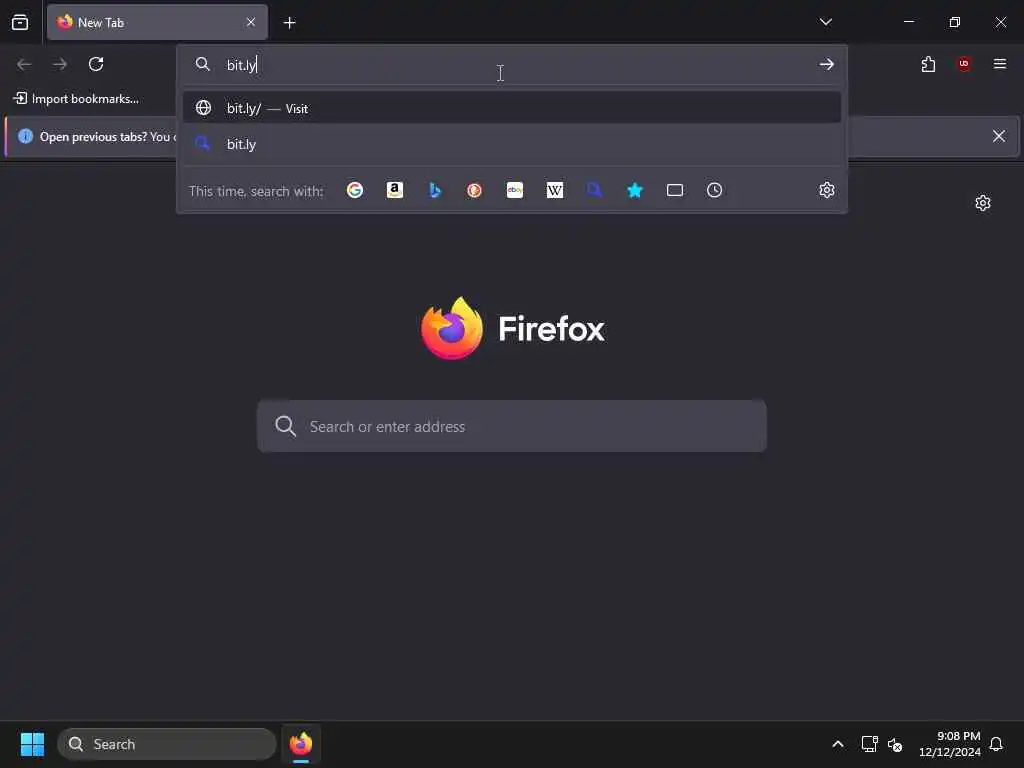
Task: Search history using the clock icon
Action: coord(714,190)
